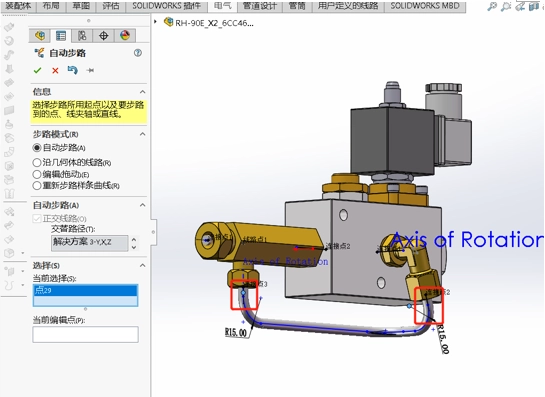The height and width of the screenshot is (397, 545).
Task: Open the DisplayManager color-ball tab
Action: pos(125,35)
